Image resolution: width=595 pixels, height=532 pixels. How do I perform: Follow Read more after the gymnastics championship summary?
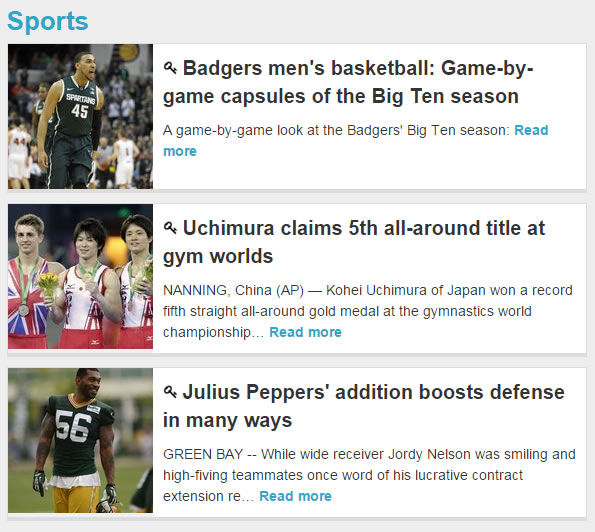(x=305, y=332)
